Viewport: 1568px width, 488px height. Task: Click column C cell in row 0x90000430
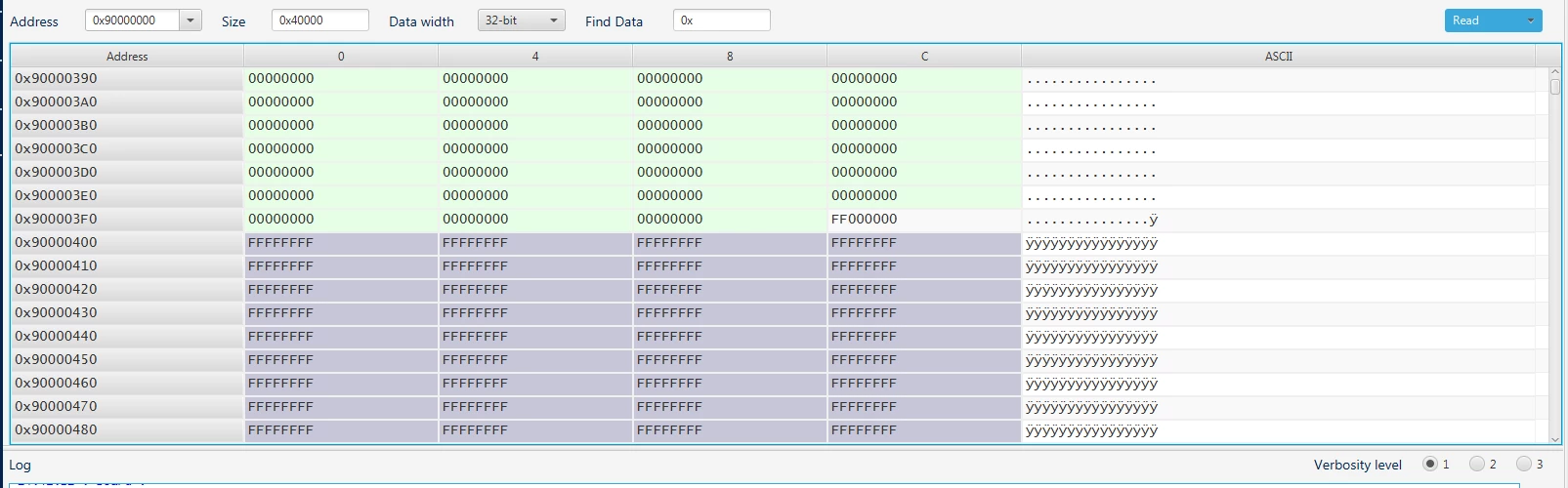(x=924, y=313)
